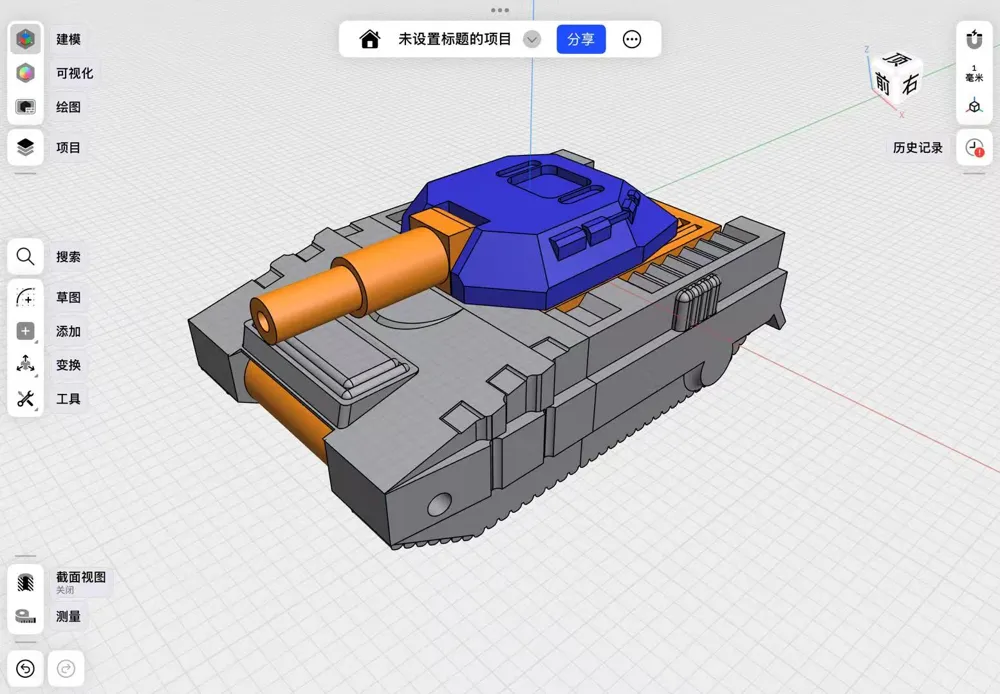Go to home via house icon
Image resolution: width=1000 pixels, height=694 pixels.
(370, 40)
